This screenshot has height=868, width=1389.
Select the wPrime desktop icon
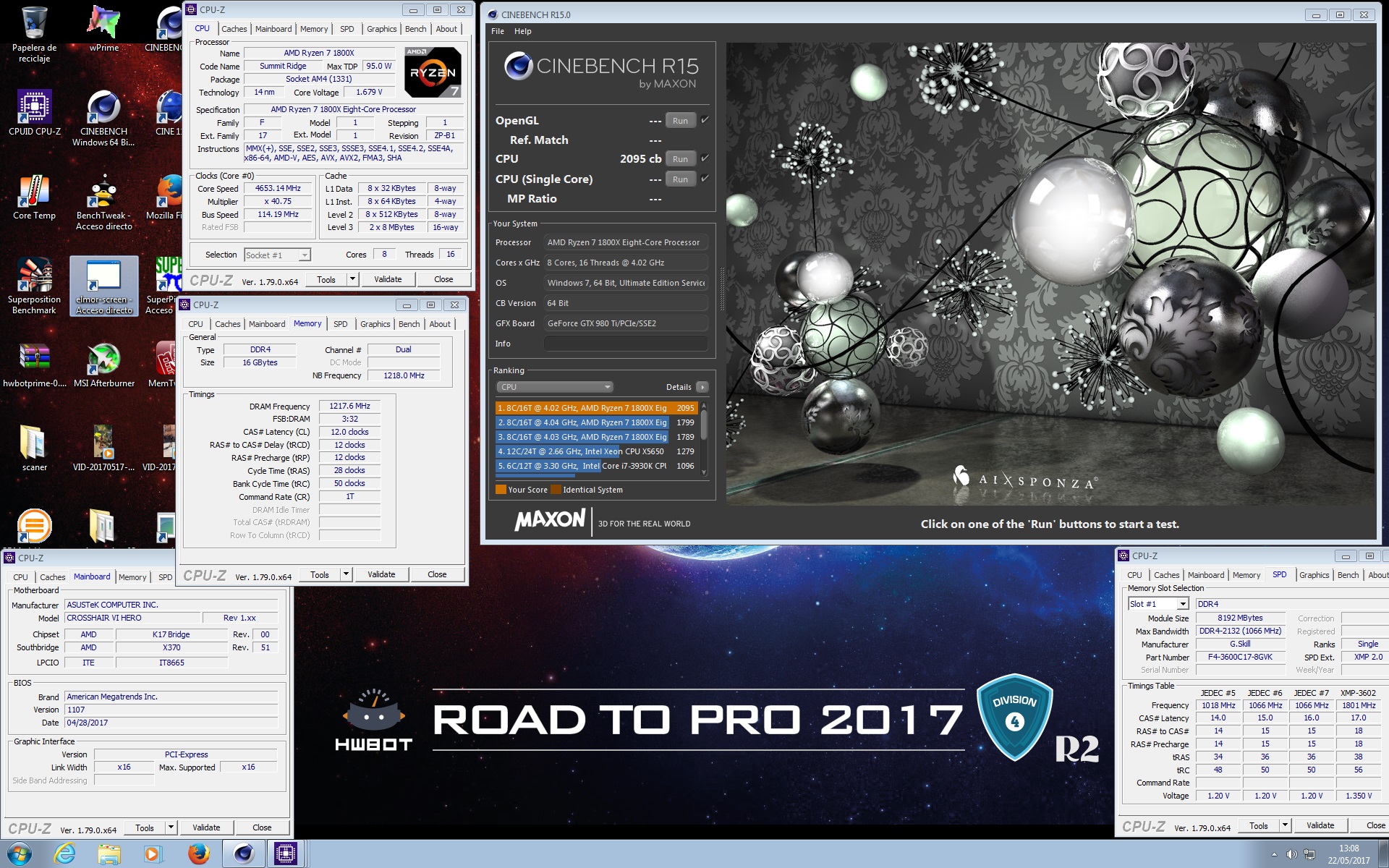[103, 29]
